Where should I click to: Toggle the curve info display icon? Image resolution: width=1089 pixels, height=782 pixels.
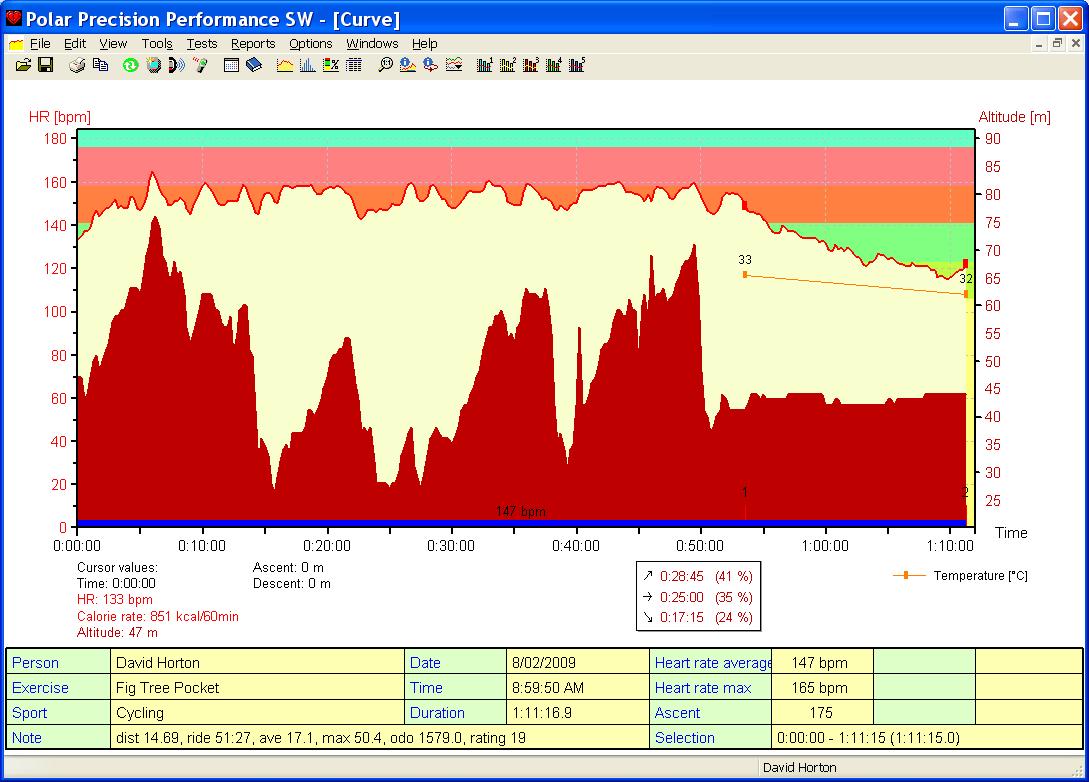(x=408, y=64)
